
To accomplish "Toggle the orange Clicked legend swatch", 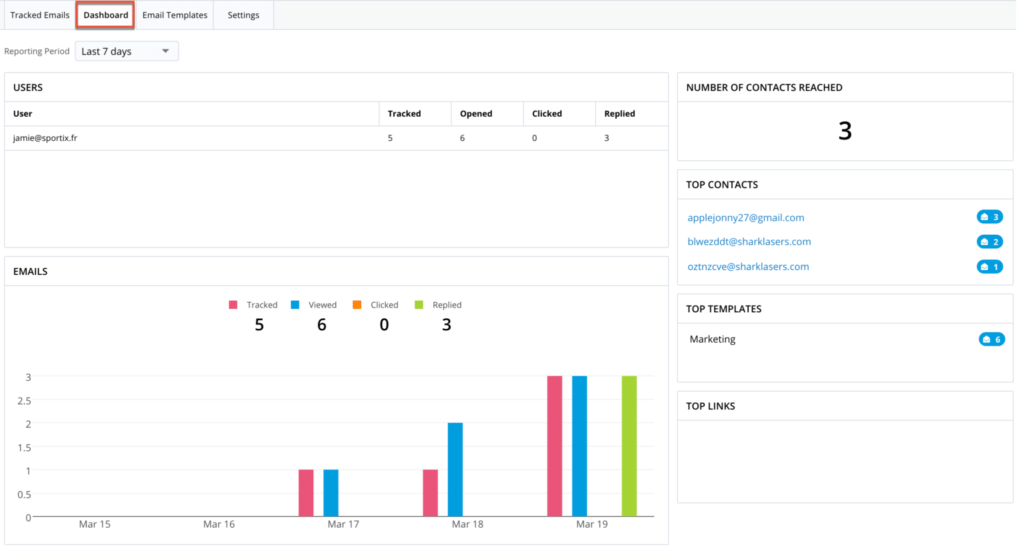I will pos(357,305).
